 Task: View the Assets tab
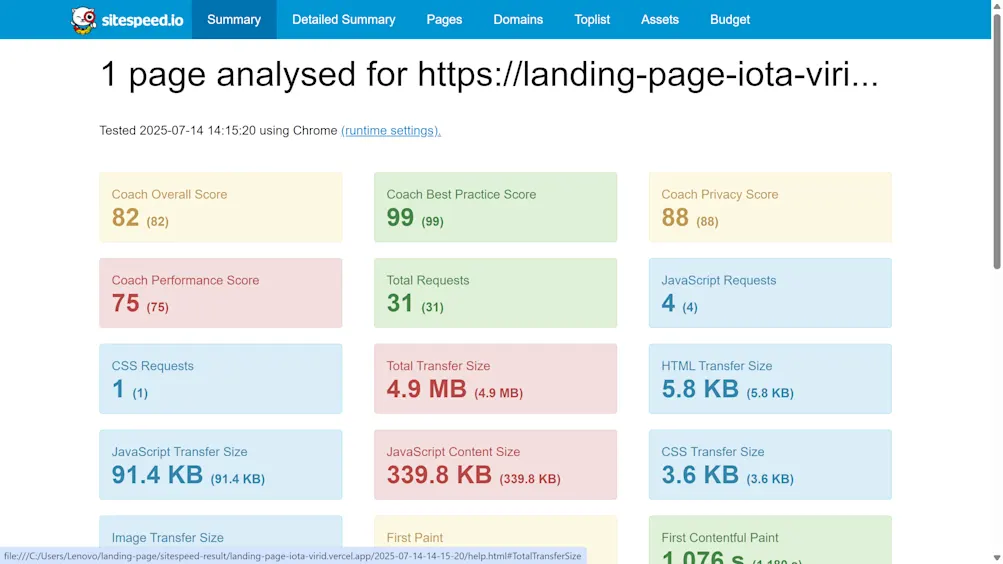pos(659,20)
